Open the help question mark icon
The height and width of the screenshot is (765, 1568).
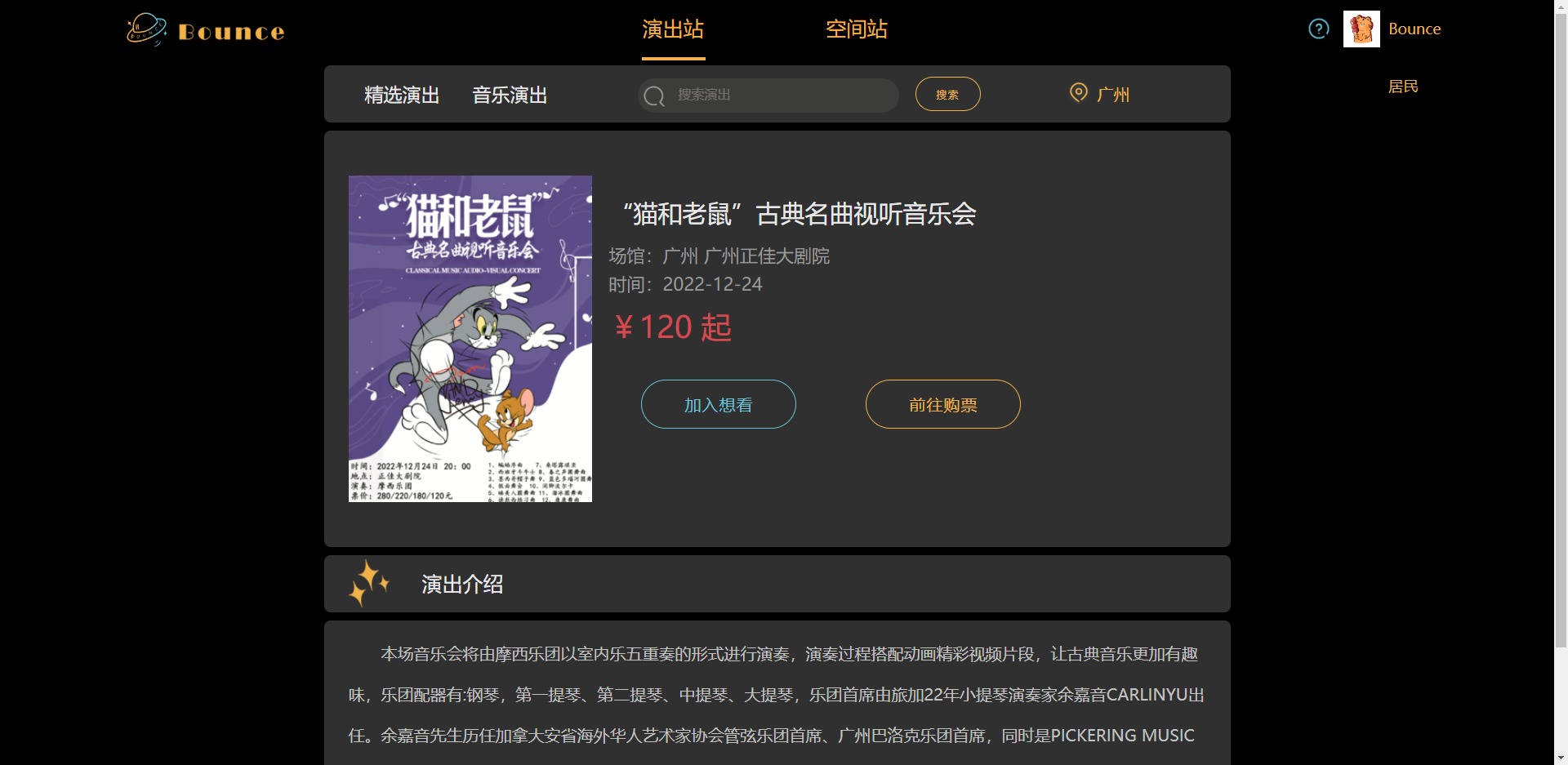pos(1319,29)
